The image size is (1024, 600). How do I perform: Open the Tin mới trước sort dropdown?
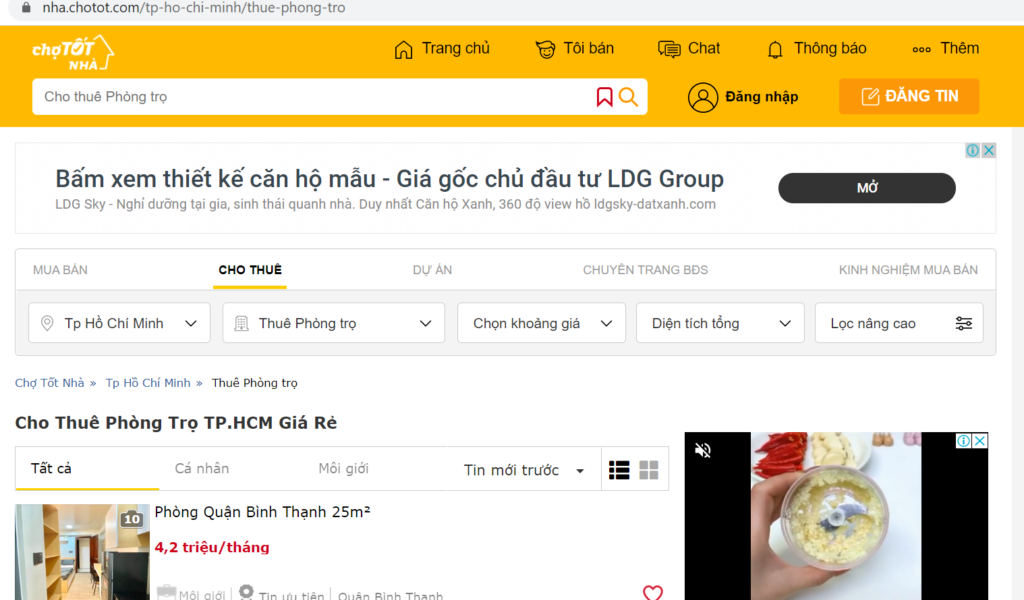click(x=524, y=470)
